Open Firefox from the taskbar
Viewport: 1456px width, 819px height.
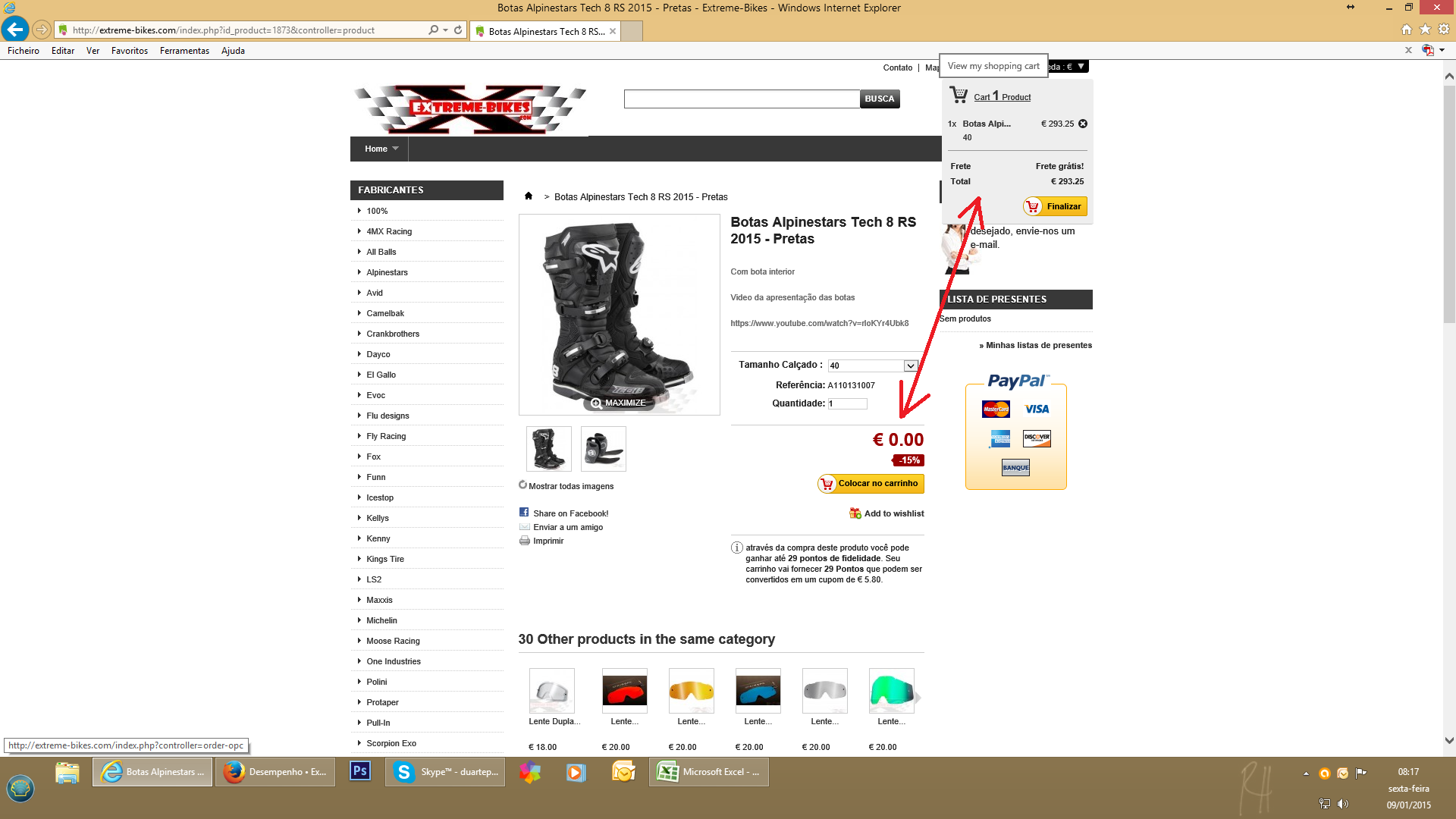click(x=275, y=772)
